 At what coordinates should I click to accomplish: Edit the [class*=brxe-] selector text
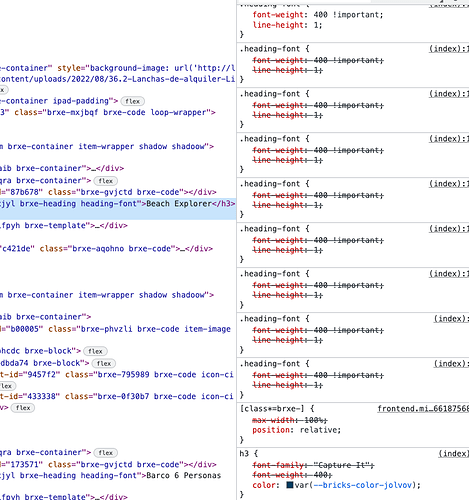pos(272,409)
